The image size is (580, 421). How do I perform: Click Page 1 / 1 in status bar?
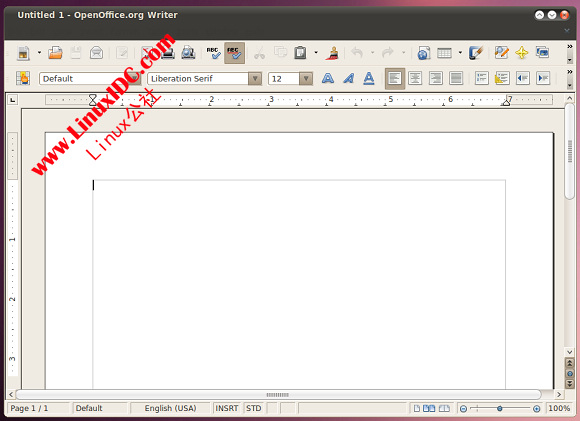pos(38,408)
